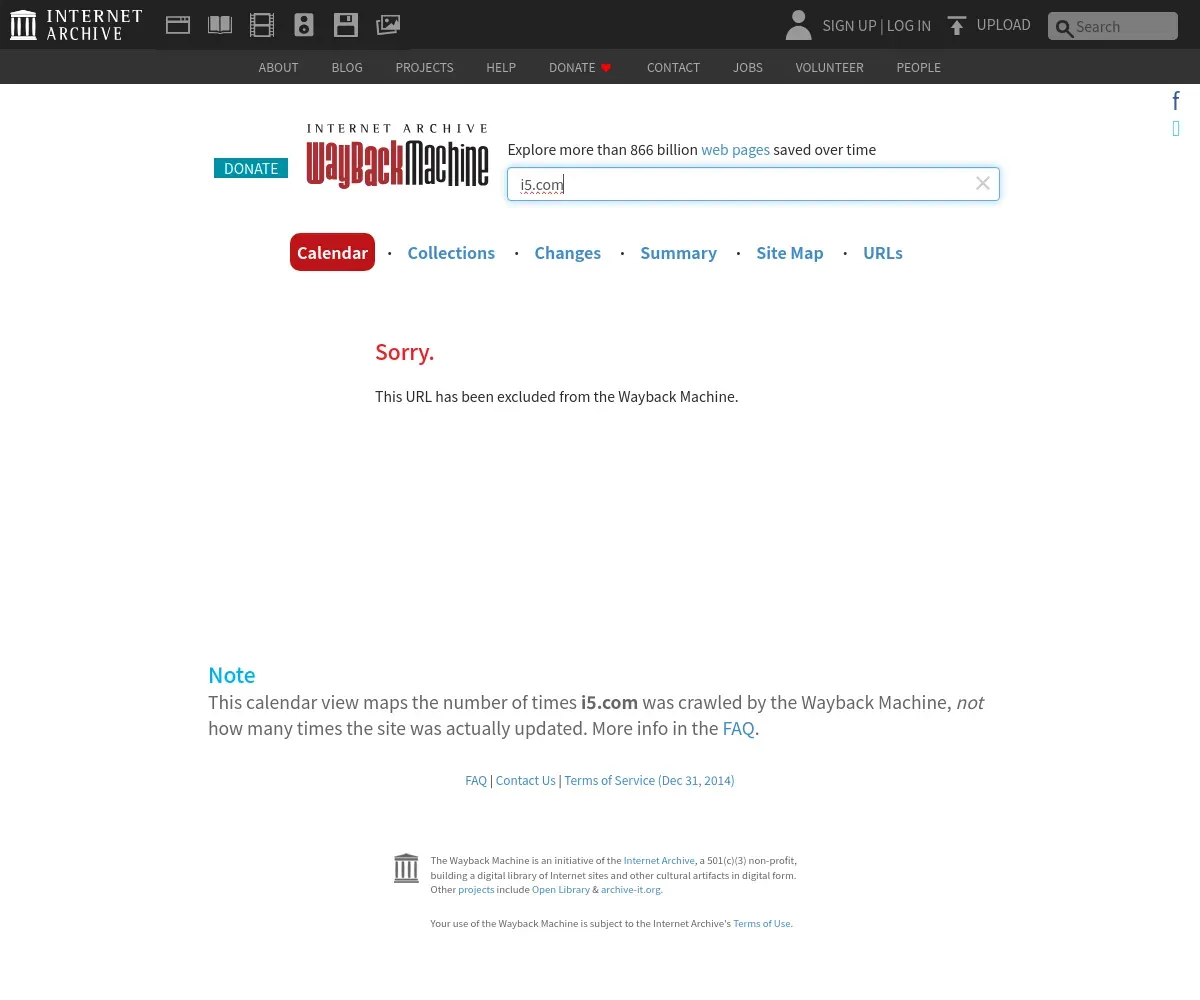Follow the Open Library link
This screenshot has width=1200, height=1000.
coord(561,890)
